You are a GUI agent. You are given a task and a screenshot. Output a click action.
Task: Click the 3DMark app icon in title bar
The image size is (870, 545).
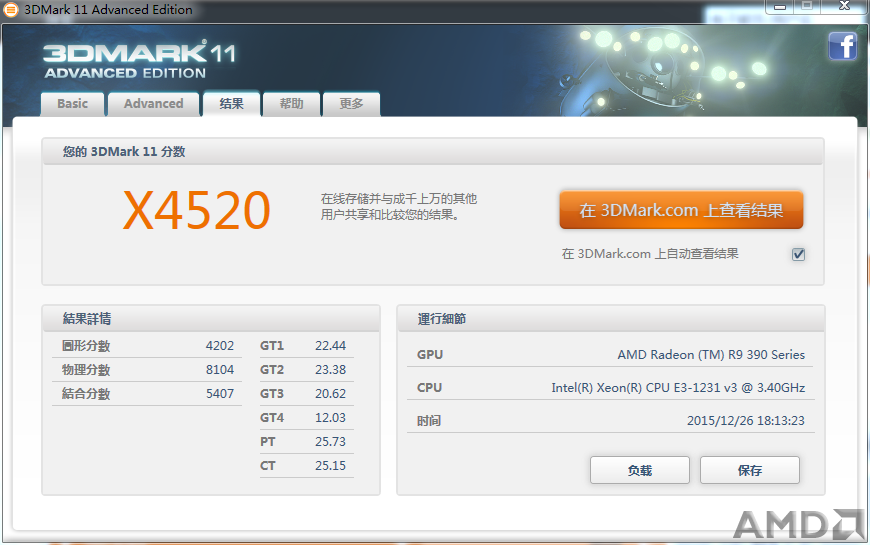click(11, 9)
